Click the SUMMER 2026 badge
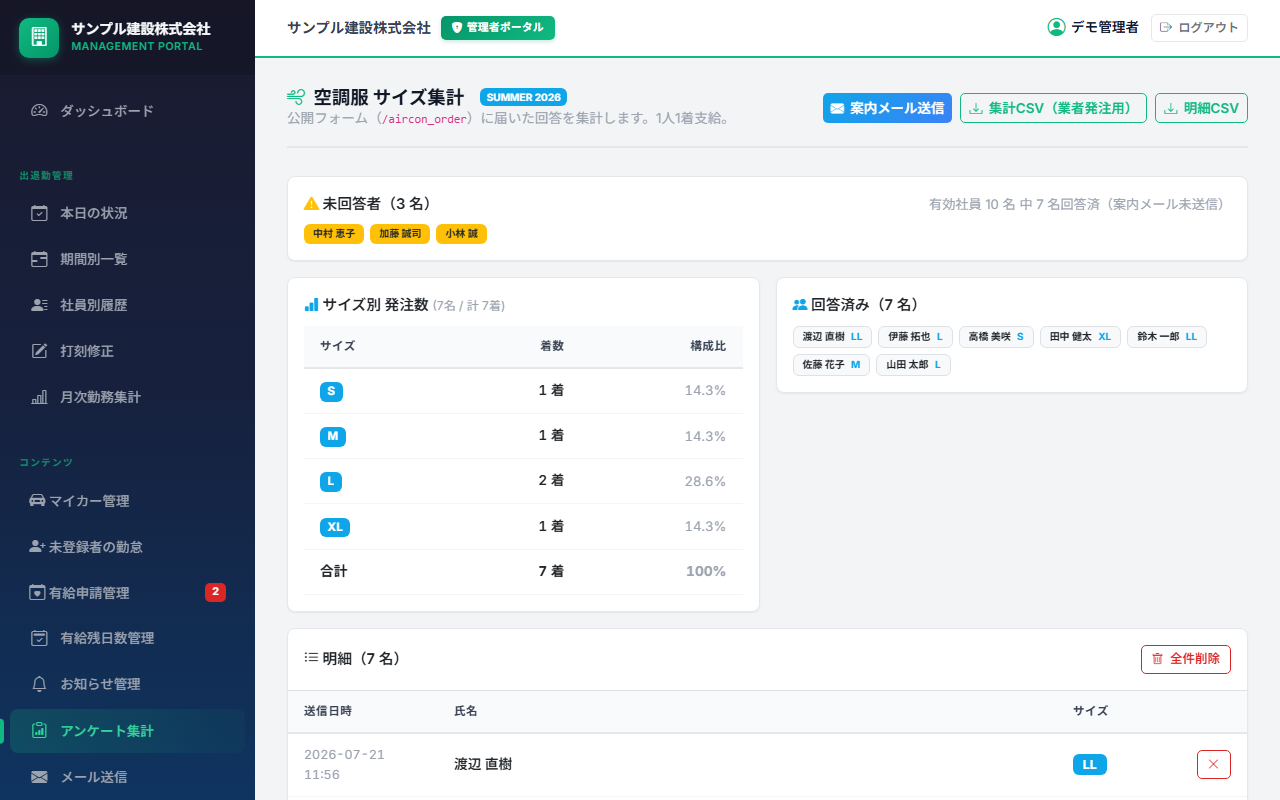Image resolution: width=1280 pixels, height=800 pixels. pos(523,97)
